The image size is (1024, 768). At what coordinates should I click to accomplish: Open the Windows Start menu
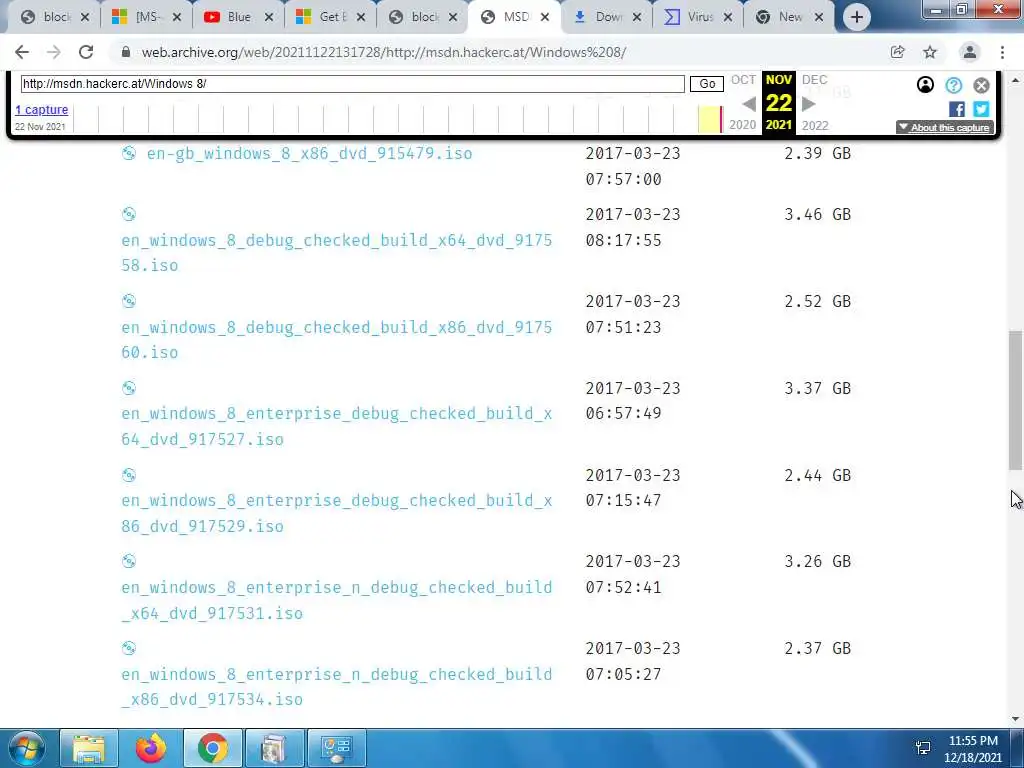tap(26, 748)
